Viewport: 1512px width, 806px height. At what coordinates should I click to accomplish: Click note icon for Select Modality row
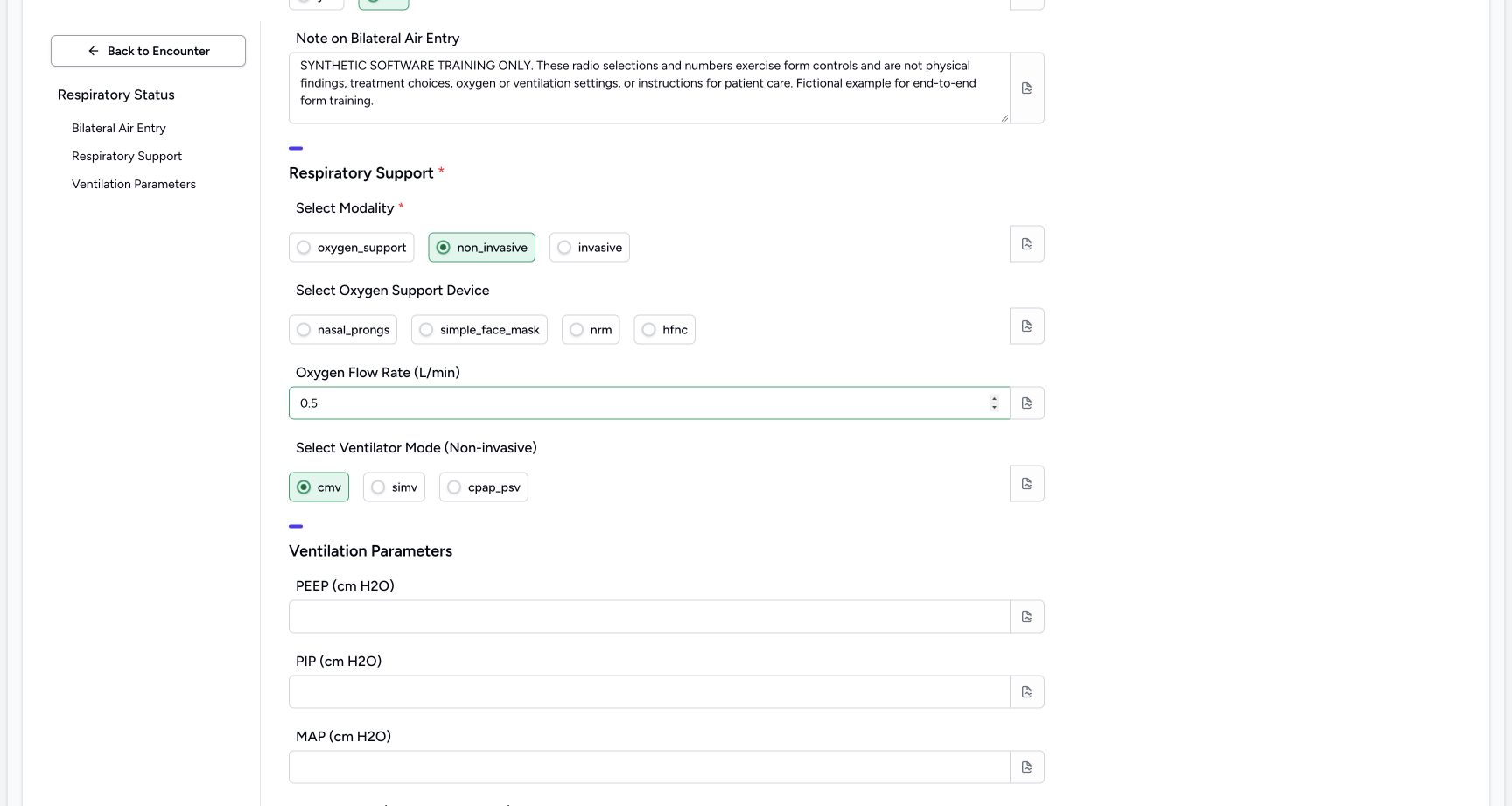[1026, 244]
